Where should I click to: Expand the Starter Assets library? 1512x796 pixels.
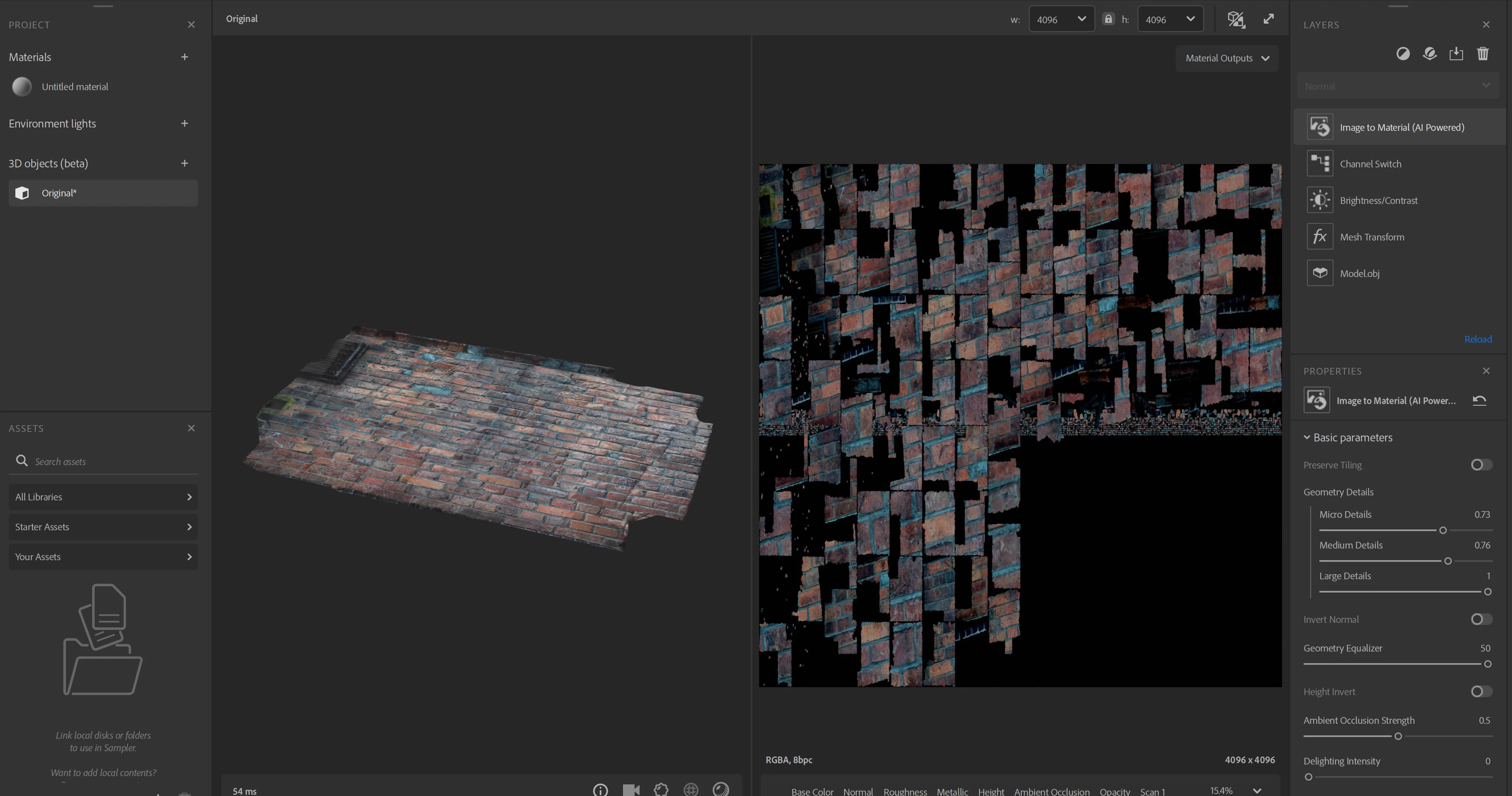[103, 527]
